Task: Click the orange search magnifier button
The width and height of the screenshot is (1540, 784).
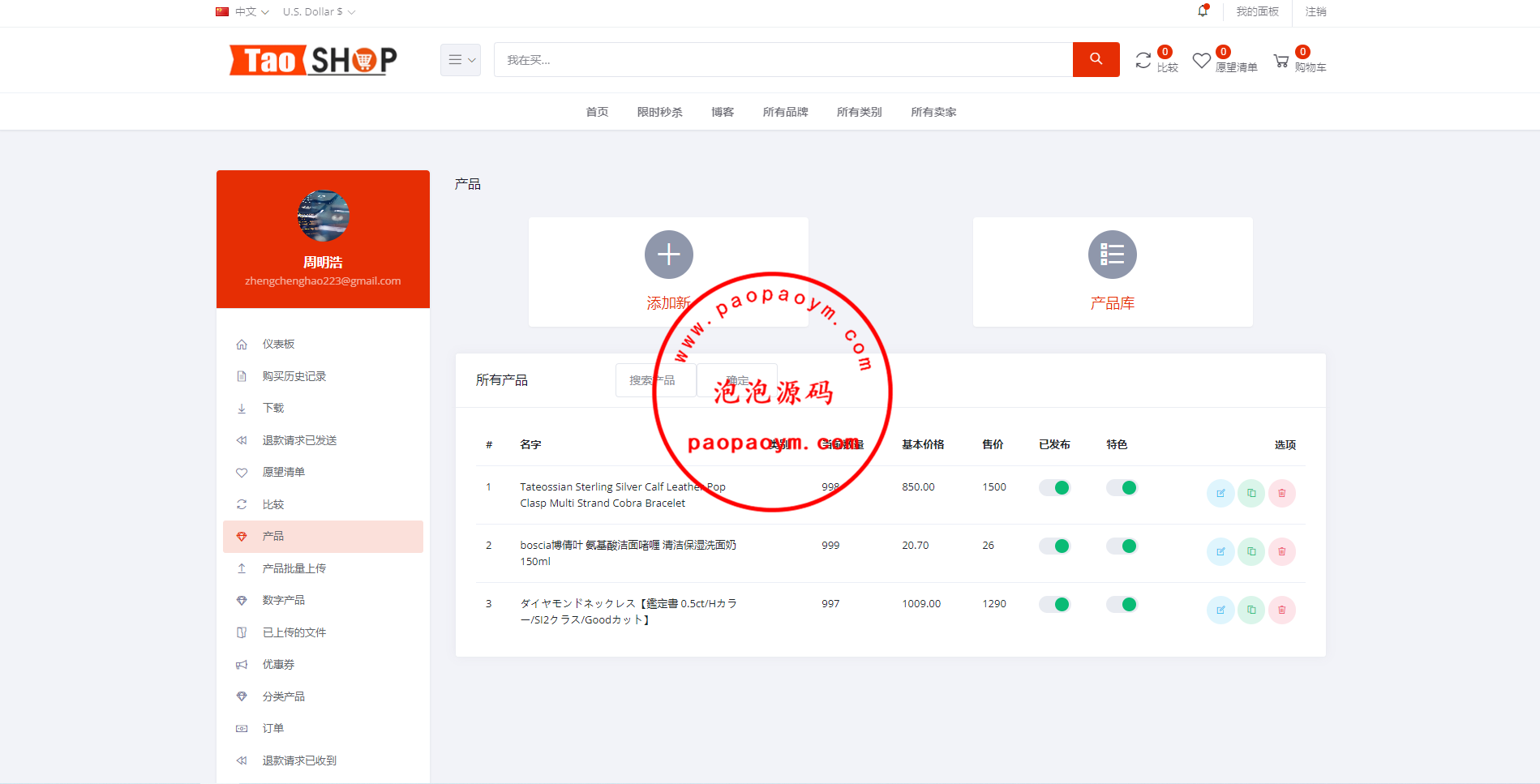Action: pyautogui.click(x=1096, y=59)
